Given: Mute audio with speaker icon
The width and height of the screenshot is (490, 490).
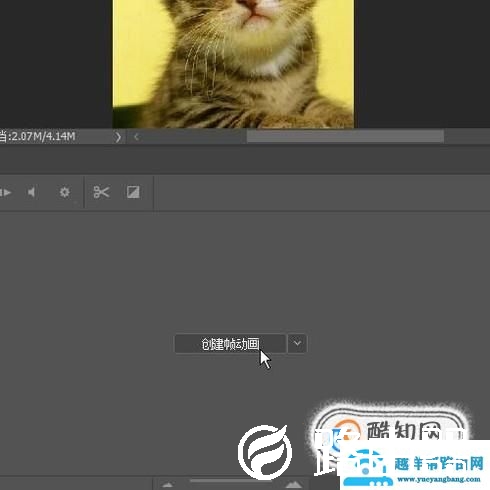Looking at the screenshot, I should 32,192.
